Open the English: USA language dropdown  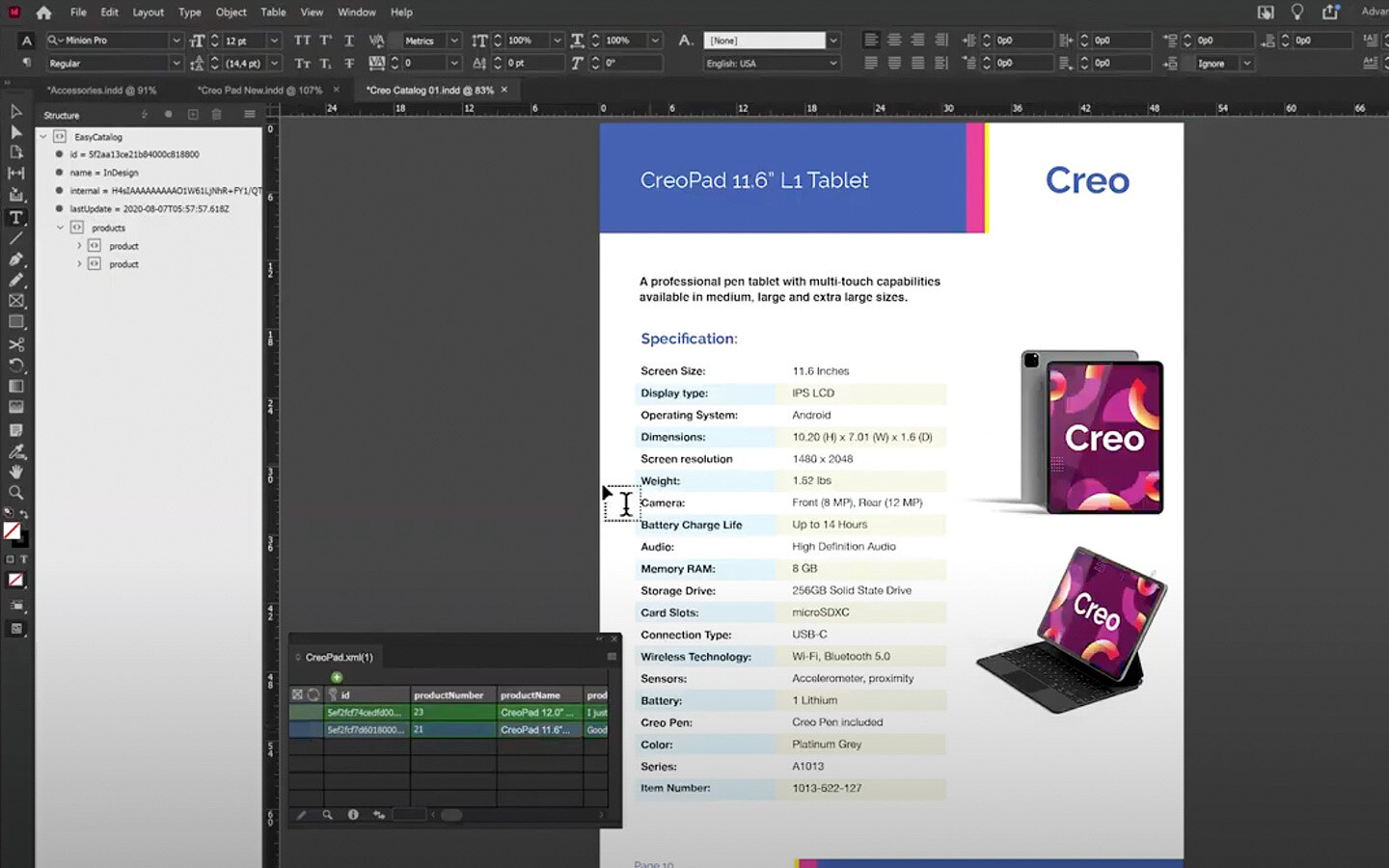pyautogui.click(x=833, y=63)
